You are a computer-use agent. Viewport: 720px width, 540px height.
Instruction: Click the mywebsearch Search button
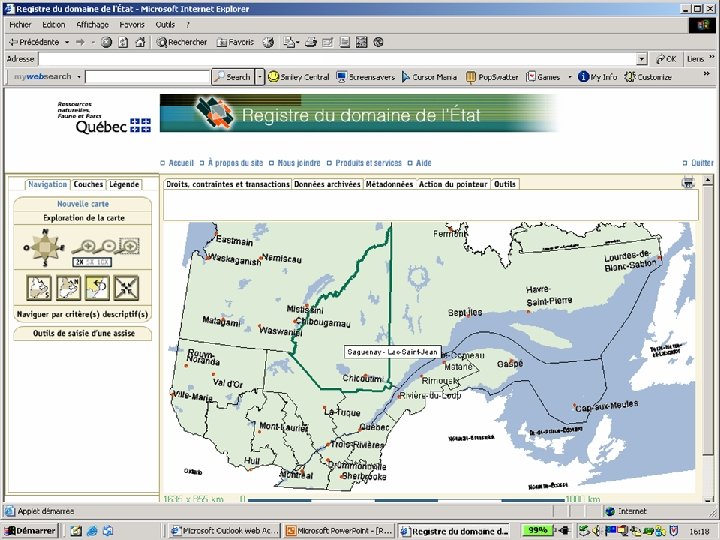(x=233, y=77)
